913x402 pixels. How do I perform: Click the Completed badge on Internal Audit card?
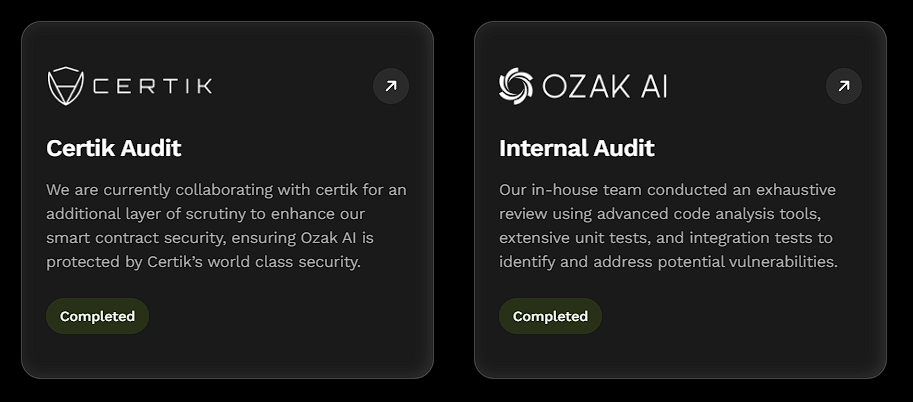tap(550, 316)
